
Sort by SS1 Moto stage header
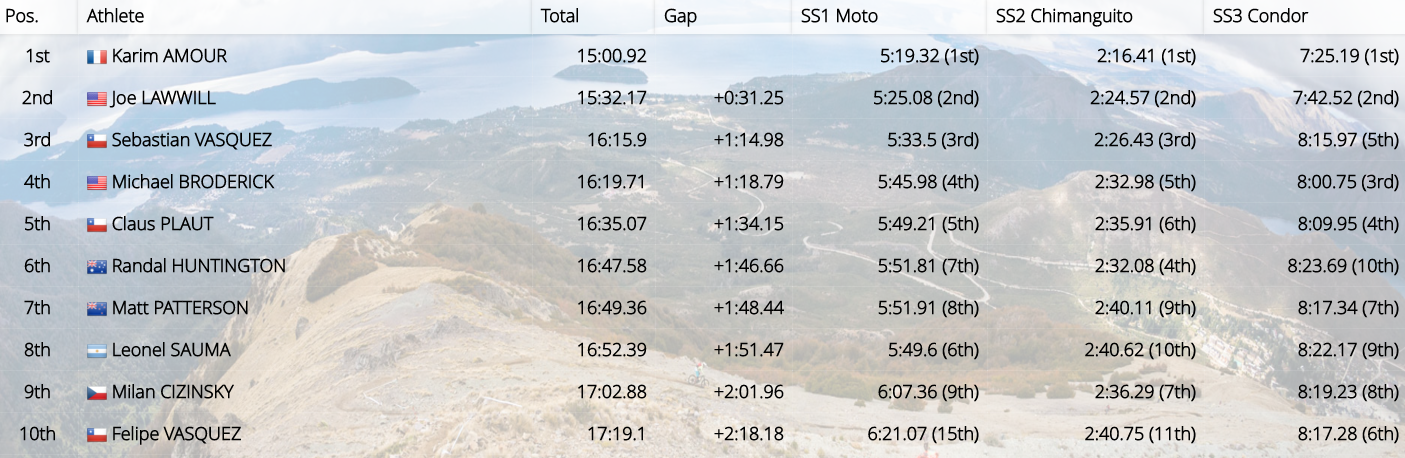point(840,16)
